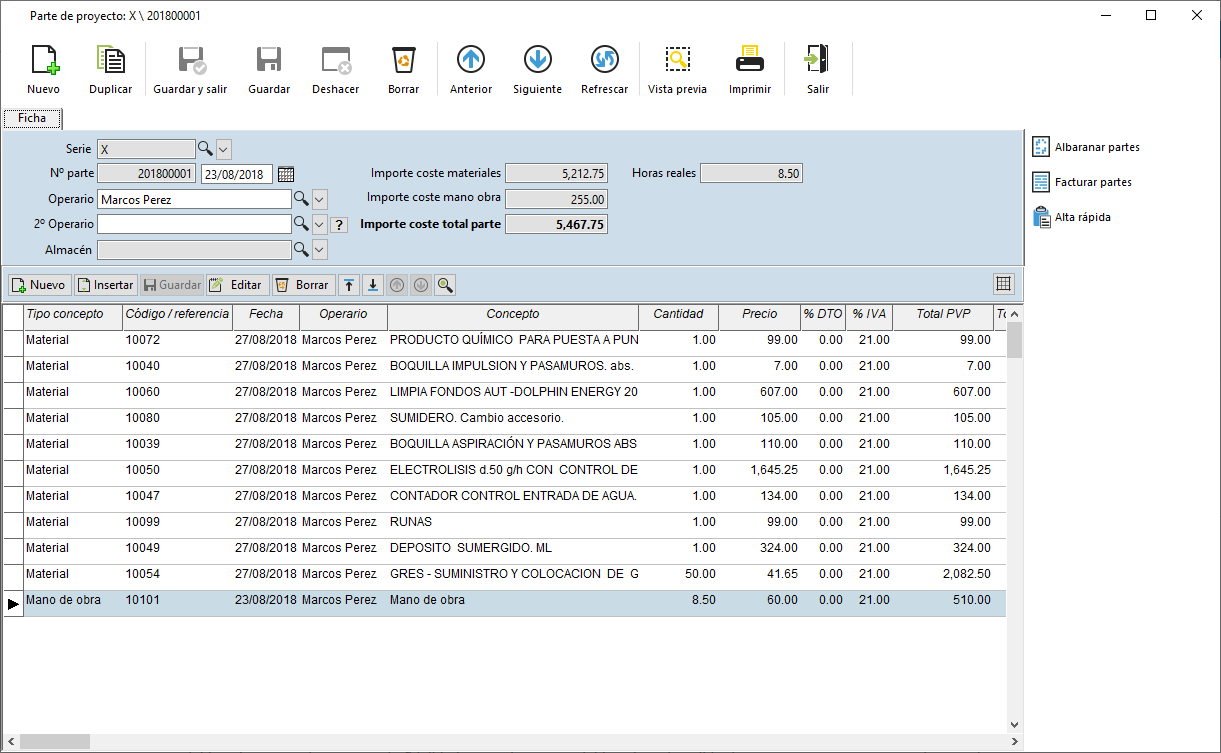Click the Guardar floppy icon in top toolbar
This screenshot has width=1221, height=753.
tap(268, 60)
